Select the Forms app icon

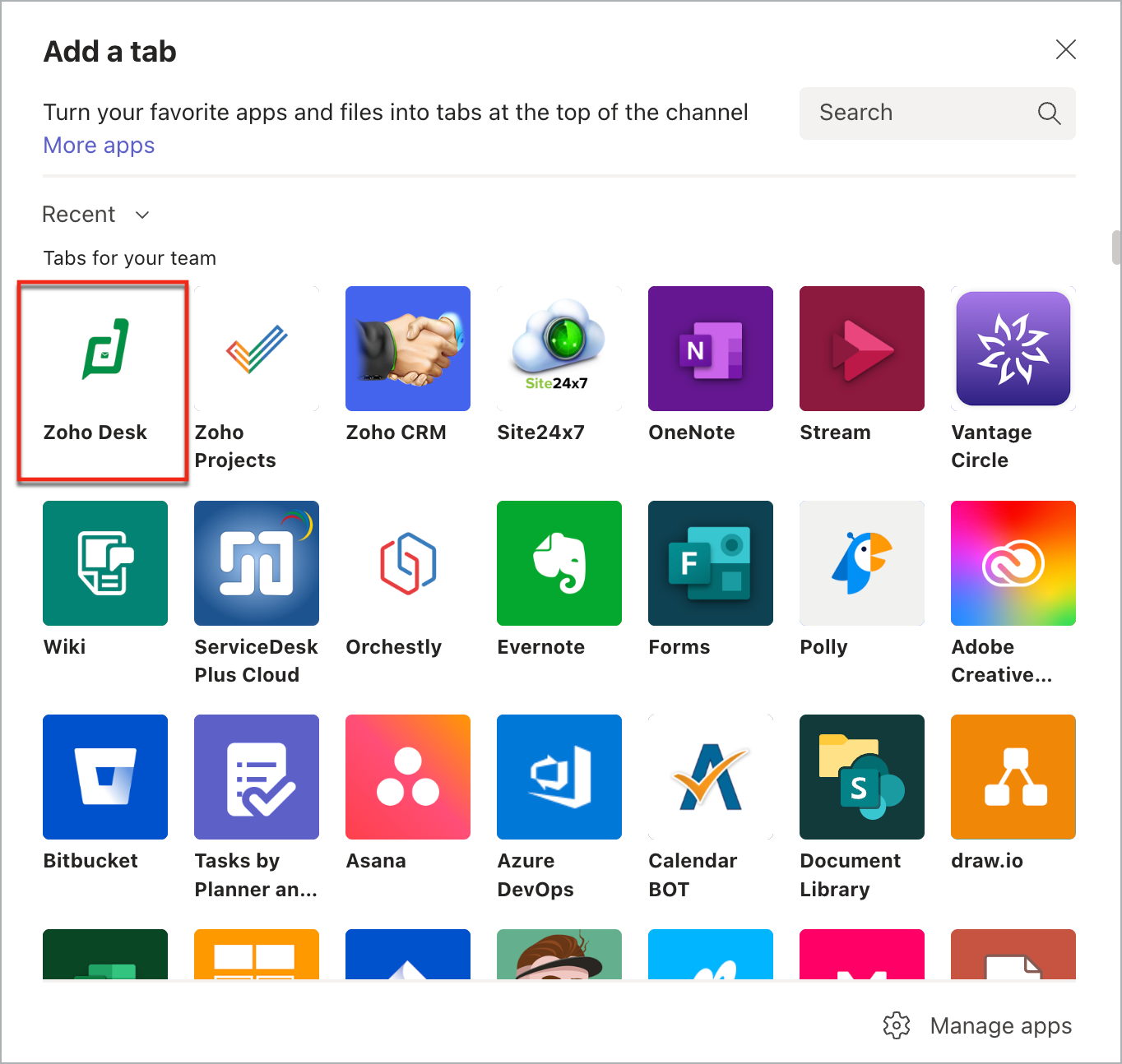(x=711, y=563)
